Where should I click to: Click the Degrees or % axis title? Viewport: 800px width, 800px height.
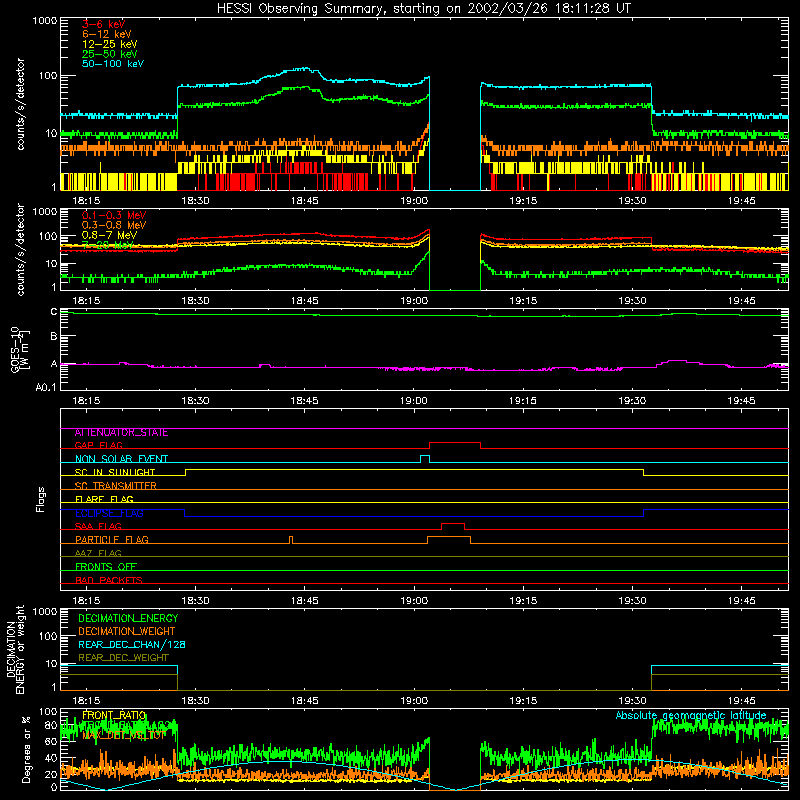pos(26,749)
